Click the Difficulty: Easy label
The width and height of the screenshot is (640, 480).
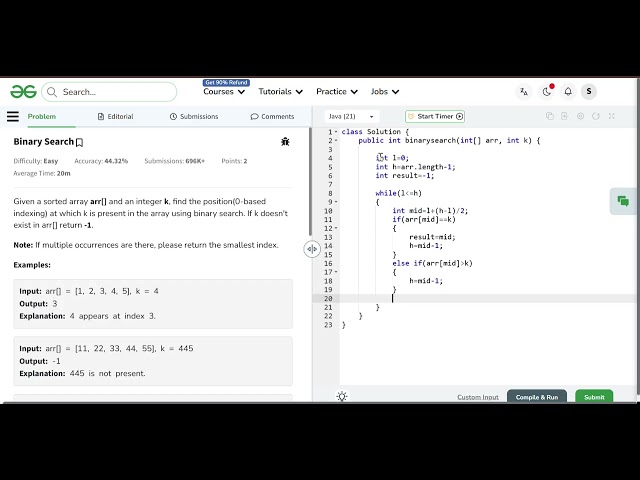click(36, 161)
